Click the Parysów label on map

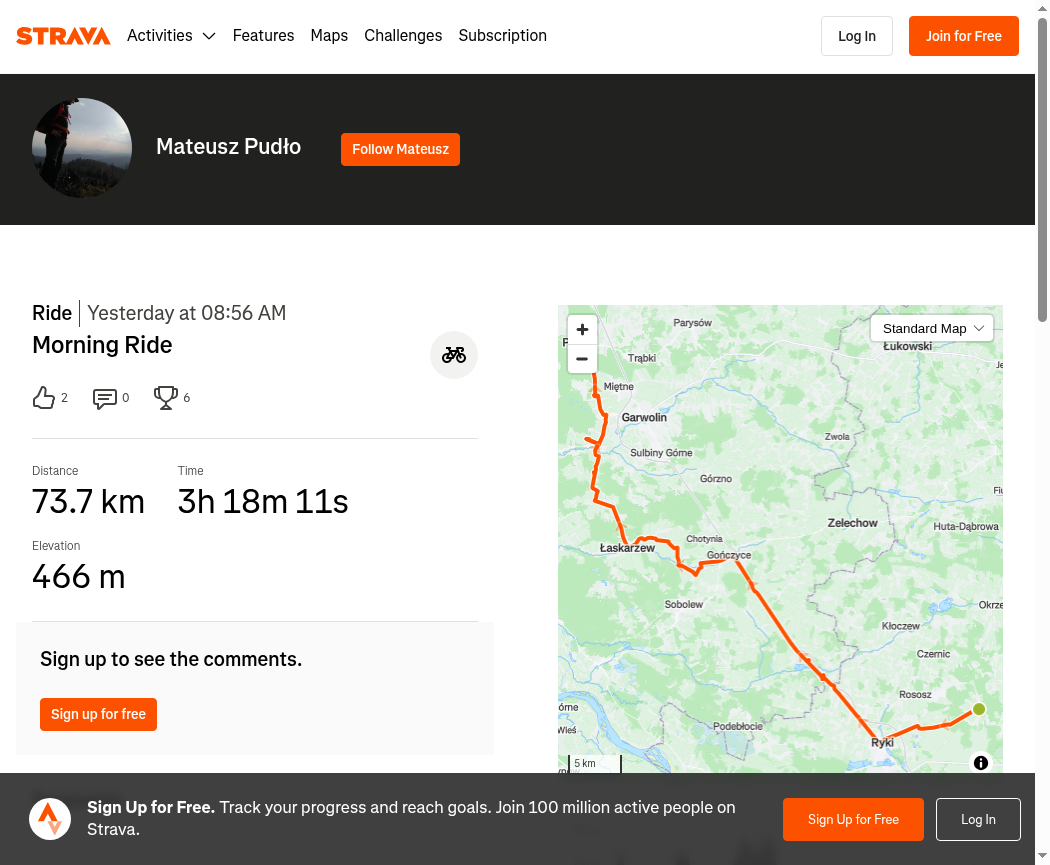[x=692, y=323]
